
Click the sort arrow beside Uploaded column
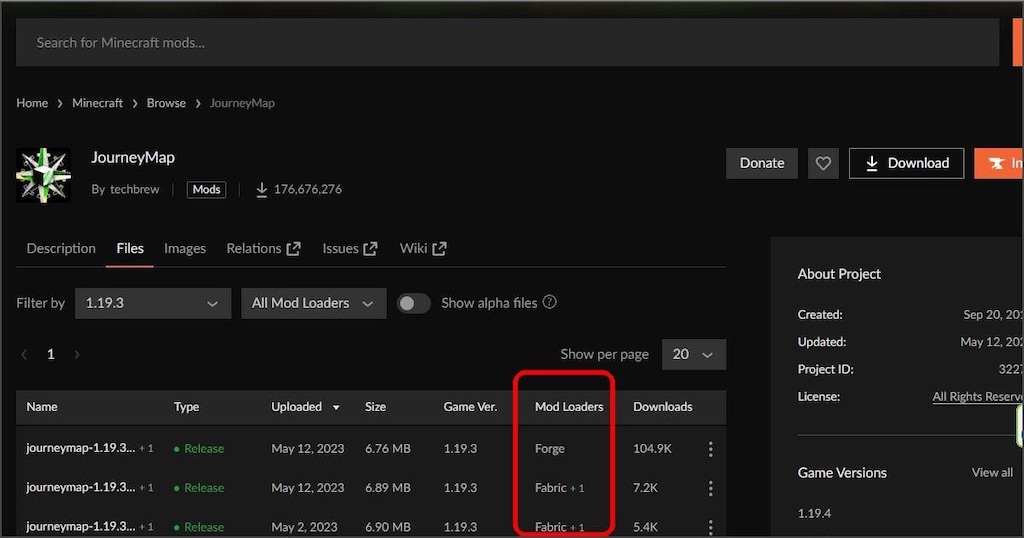pyautogui.click(x=336, y=407)
